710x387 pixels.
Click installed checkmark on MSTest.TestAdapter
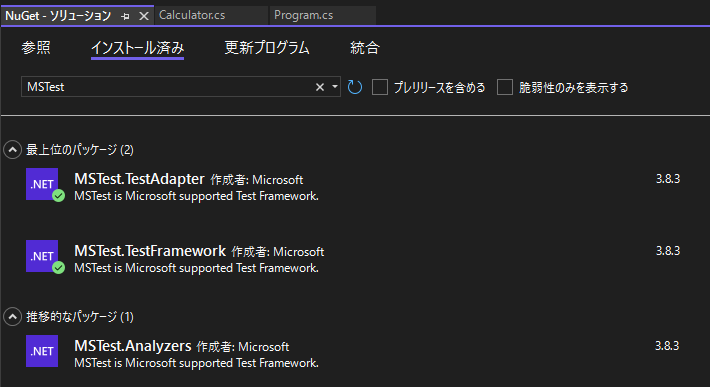click(58, 196)
